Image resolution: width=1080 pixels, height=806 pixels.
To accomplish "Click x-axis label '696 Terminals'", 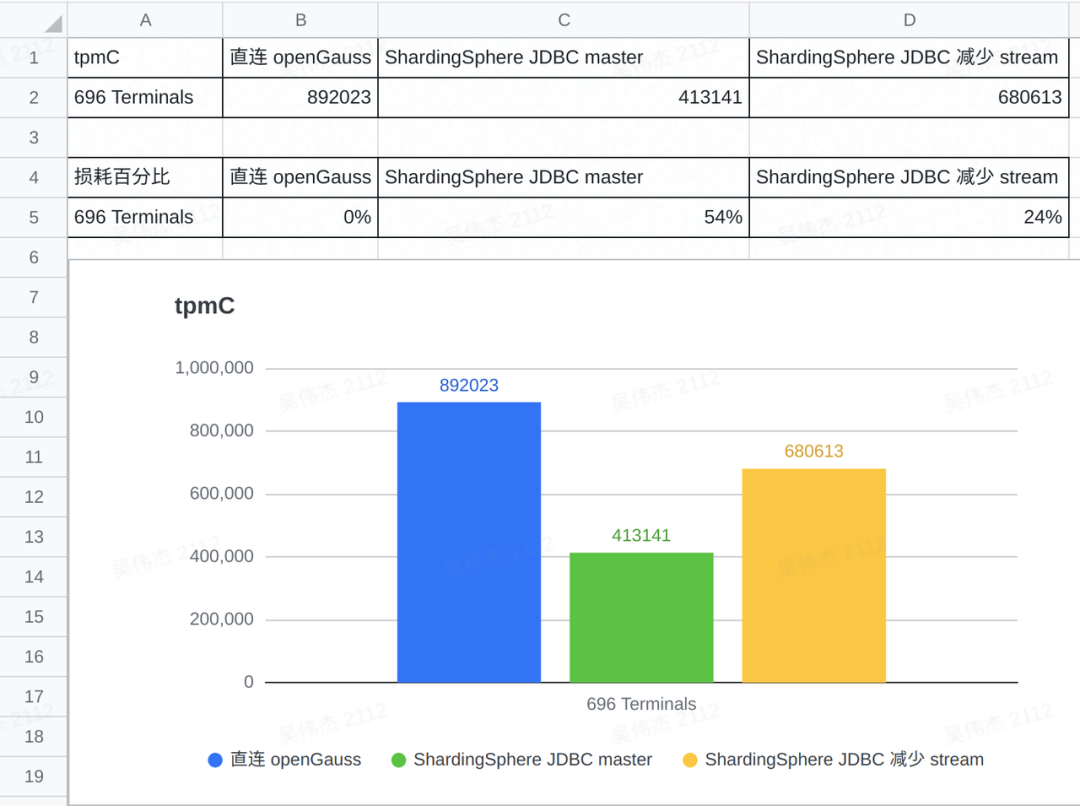I will pos(641,704).
